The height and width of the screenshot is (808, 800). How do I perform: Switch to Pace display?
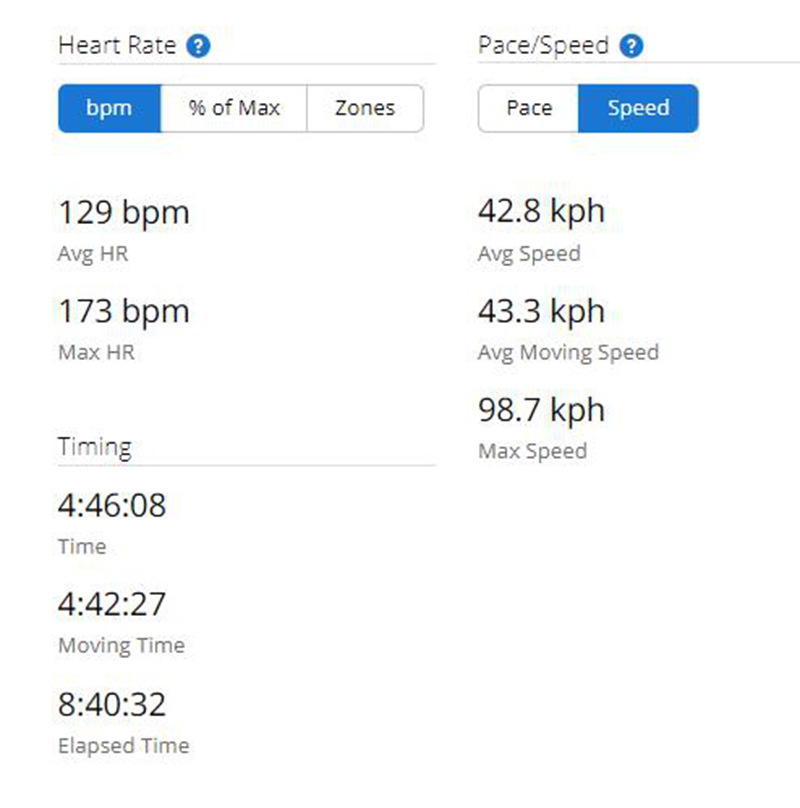tap(529, 108)
